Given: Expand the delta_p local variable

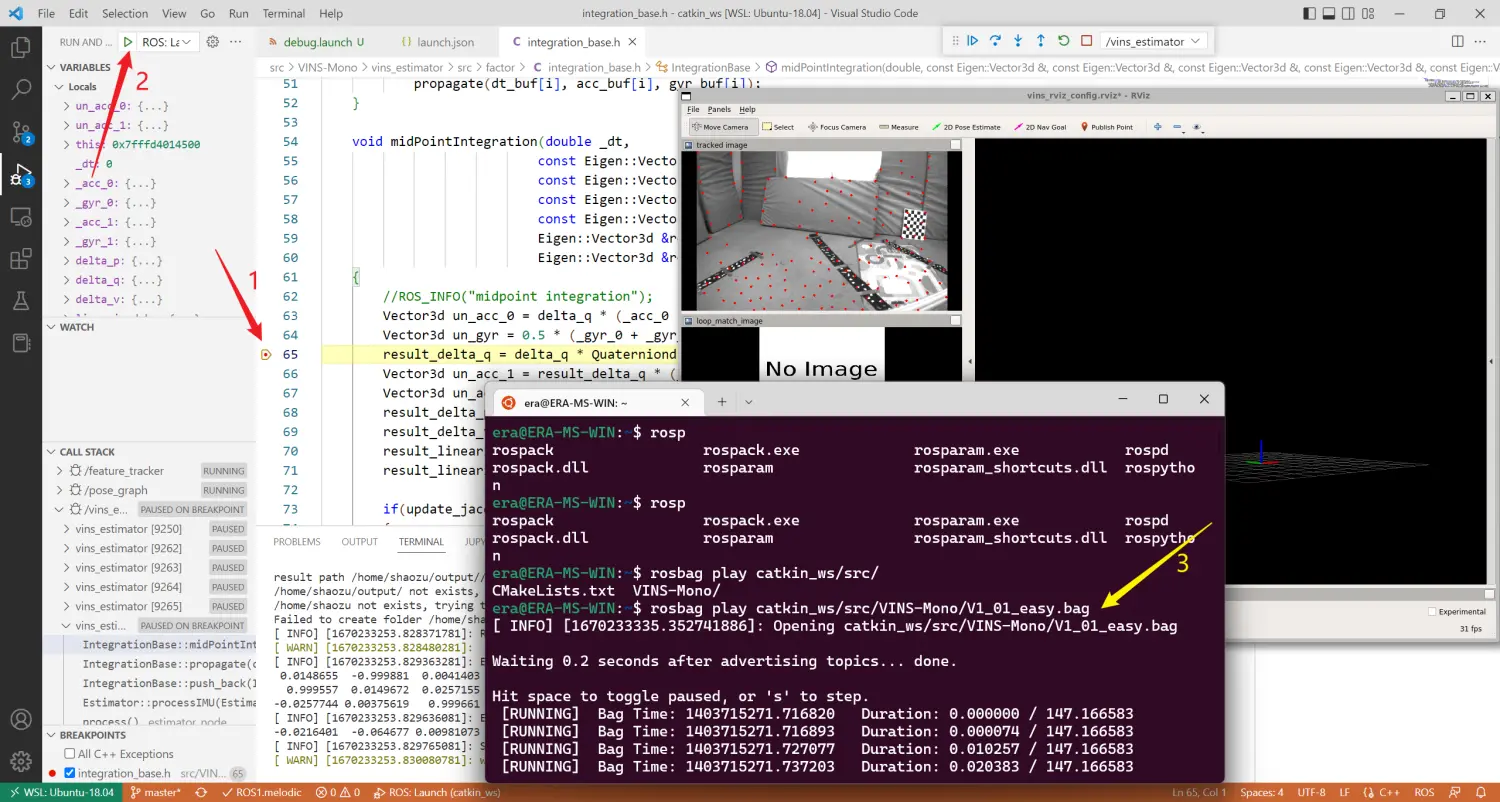Looking at the screenshot, I should click(67, 261).
